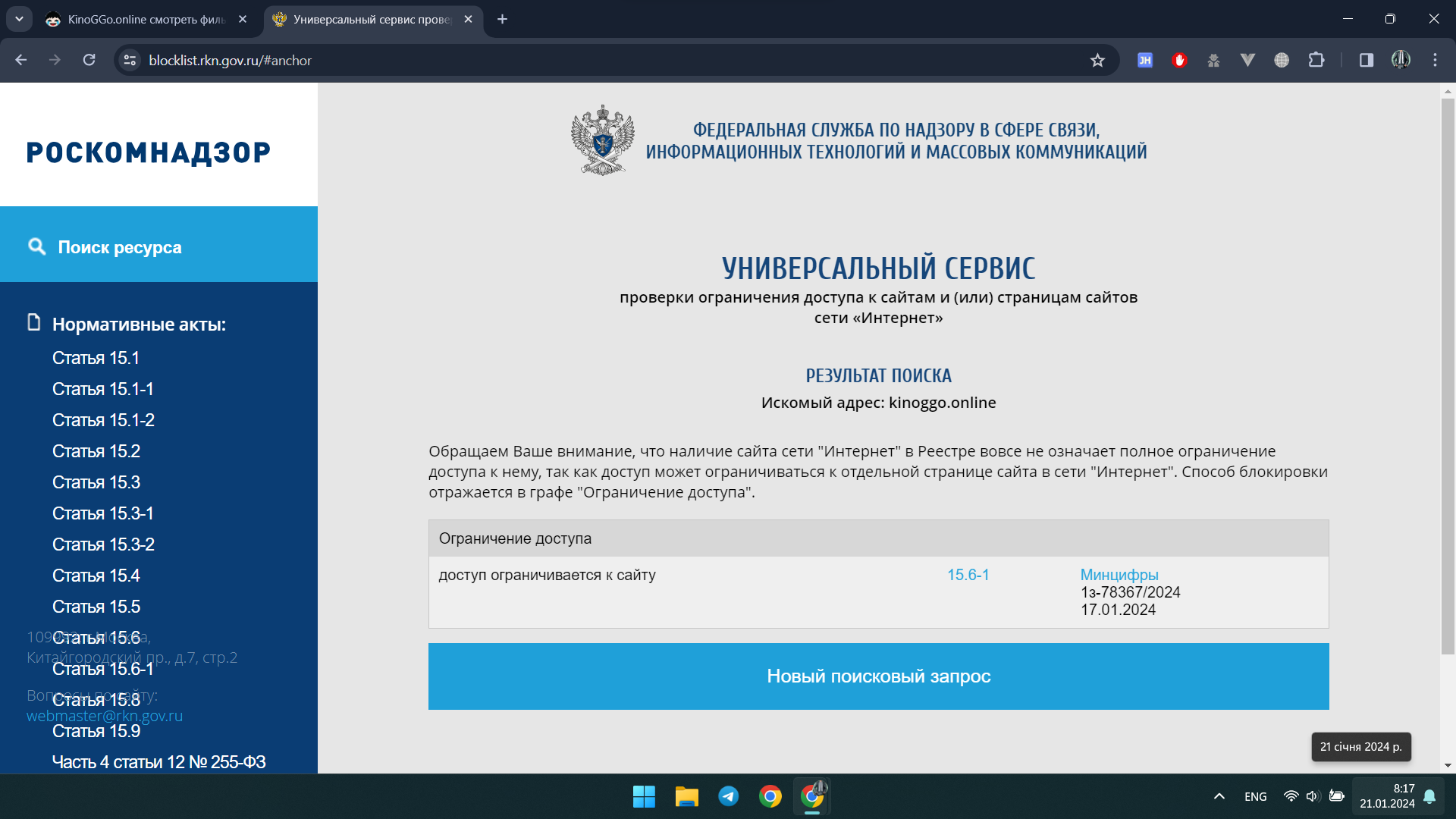This screenshot has height=819, width=1456.
Task: Click the bookmark star icon
Action: [1097, 61]
